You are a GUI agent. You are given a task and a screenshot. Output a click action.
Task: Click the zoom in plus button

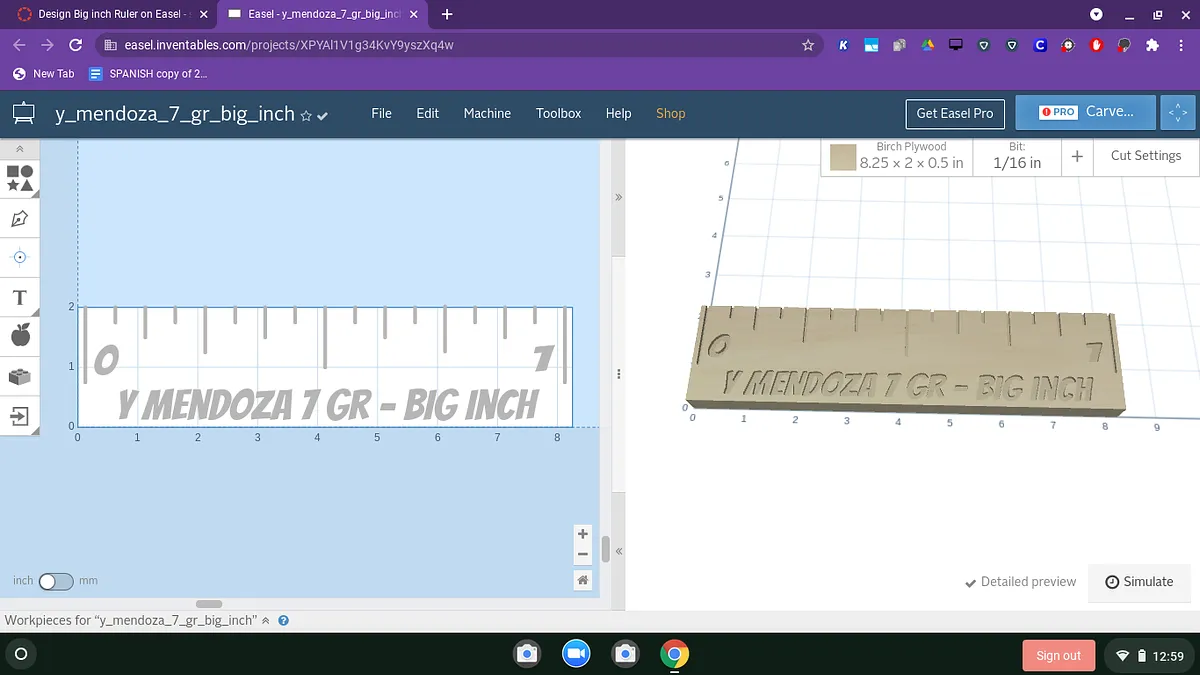coord(583,534)
